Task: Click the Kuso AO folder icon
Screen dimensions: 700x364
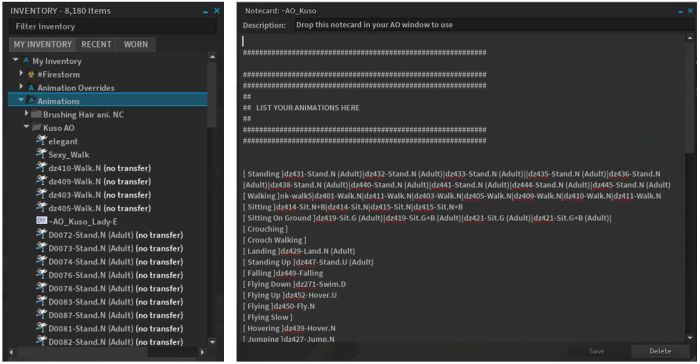Action: (x=37, y=128)
